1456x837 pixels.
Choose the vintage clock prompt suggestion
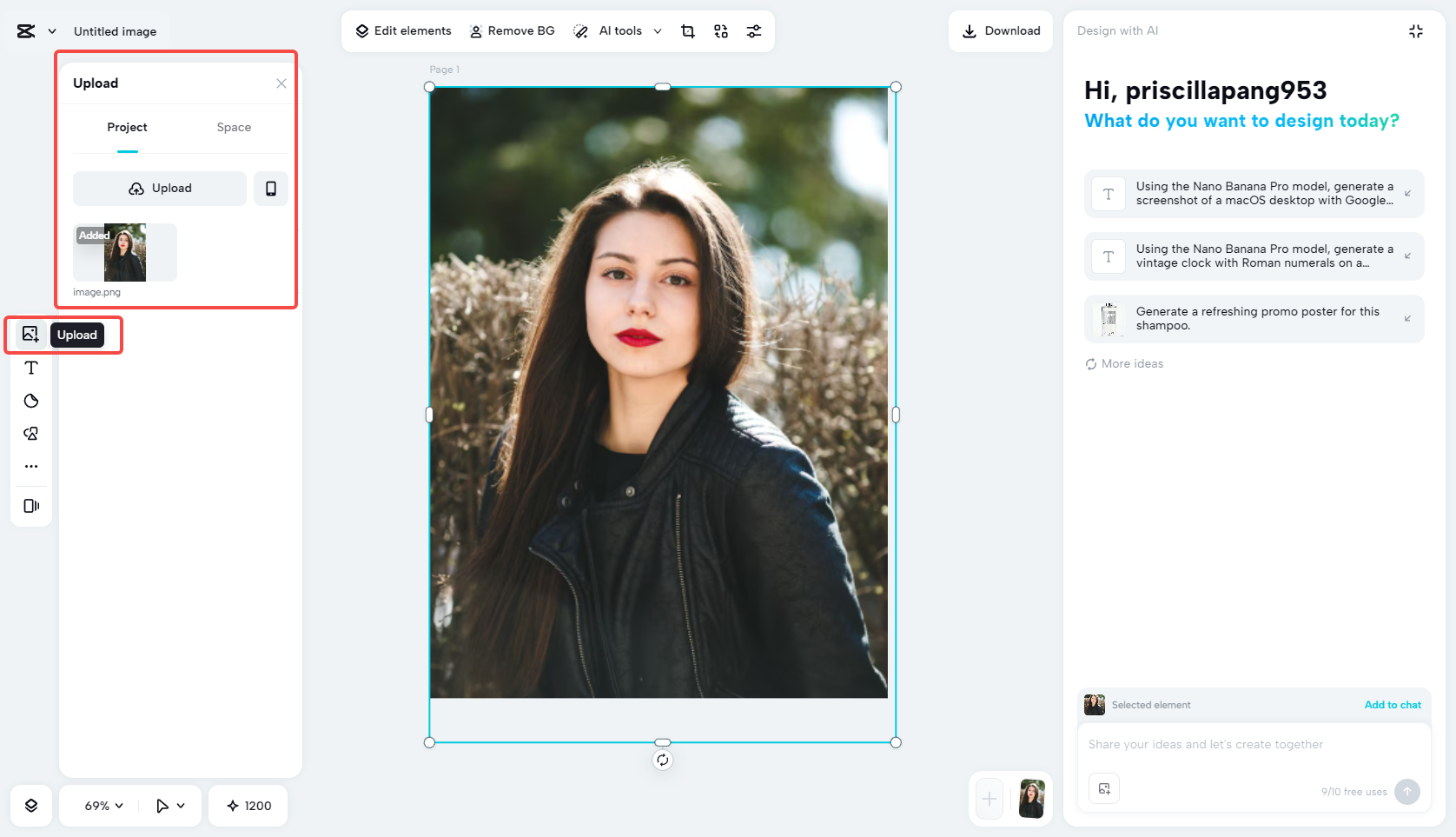click(x=1254, y=256)
